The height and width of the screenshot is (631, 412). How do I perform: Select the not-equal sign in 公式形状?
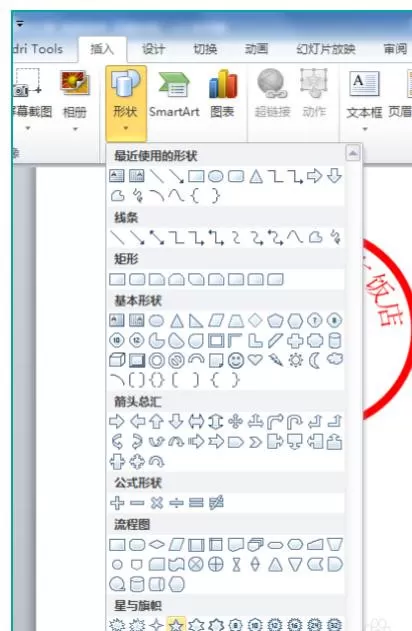(x=216, y=503)
